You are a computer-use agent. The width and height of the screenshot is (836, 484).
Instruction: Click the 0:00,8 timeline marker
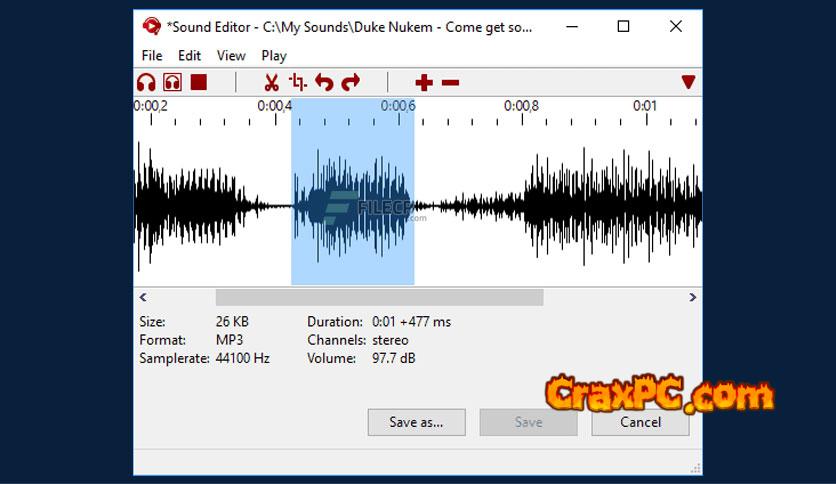(x=521, y=106)
